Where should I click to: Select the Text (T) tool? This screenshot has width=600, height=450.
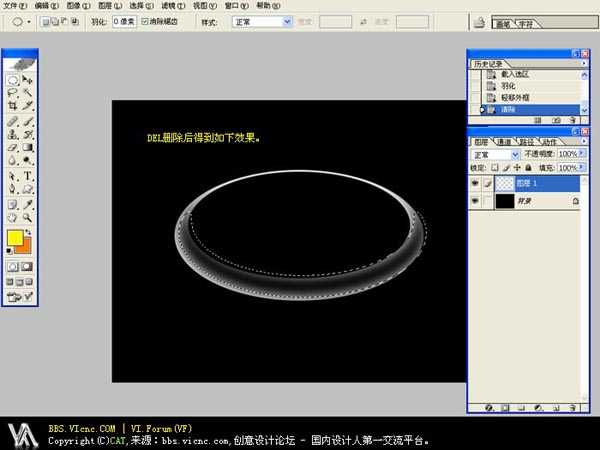[x=28, y=175]
